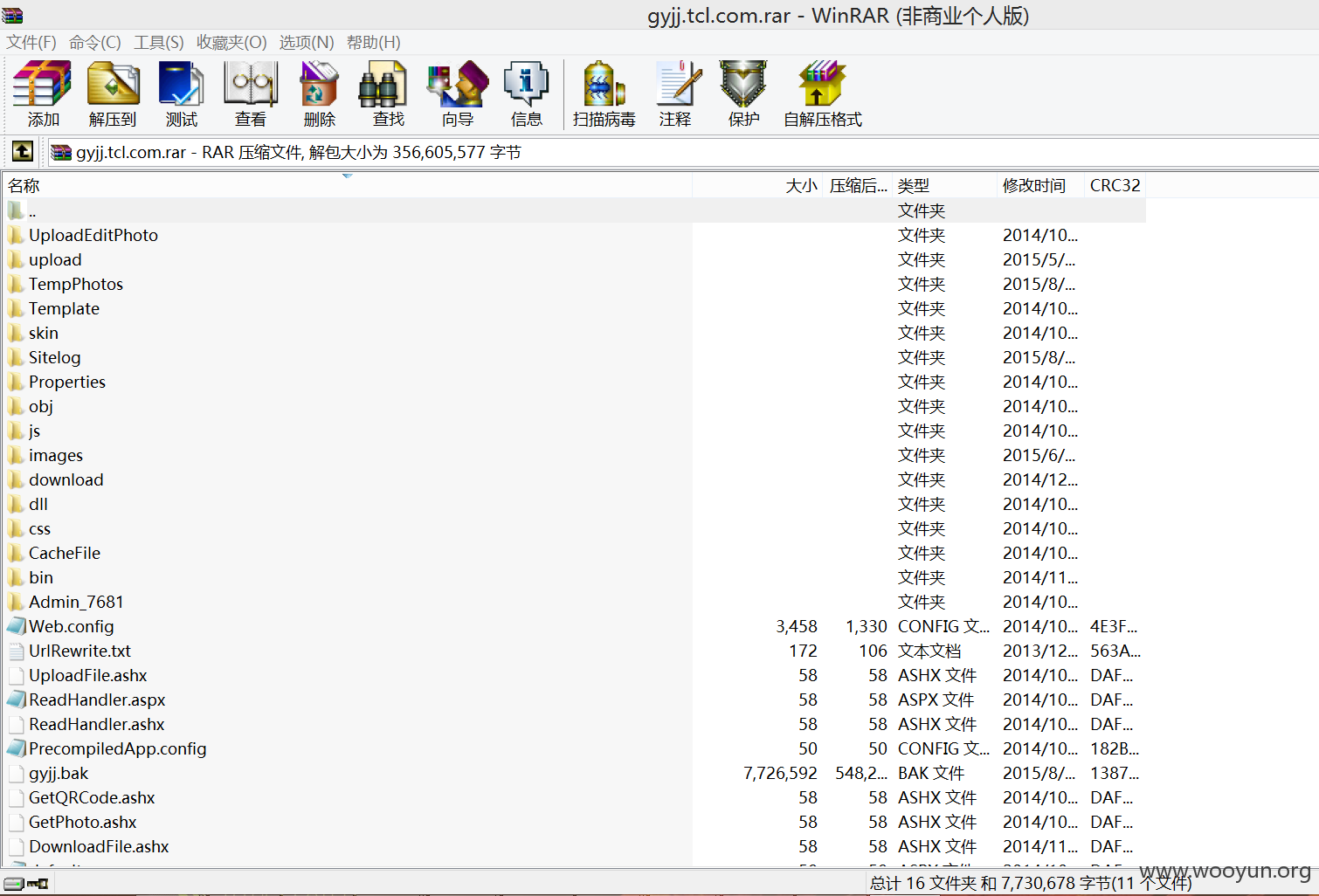Open the 命令(C) menu
This screenshot has height=896, width=1319.
coord(95,42)
